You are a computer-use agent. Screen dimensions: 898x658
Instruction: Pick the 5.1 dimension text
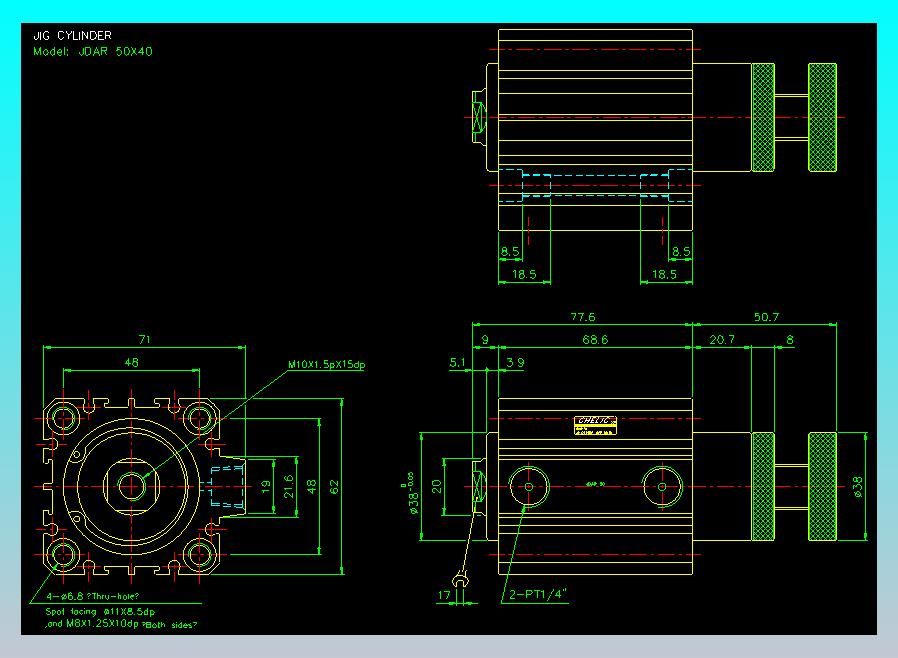pyautogui.click(x=458, y=363)
